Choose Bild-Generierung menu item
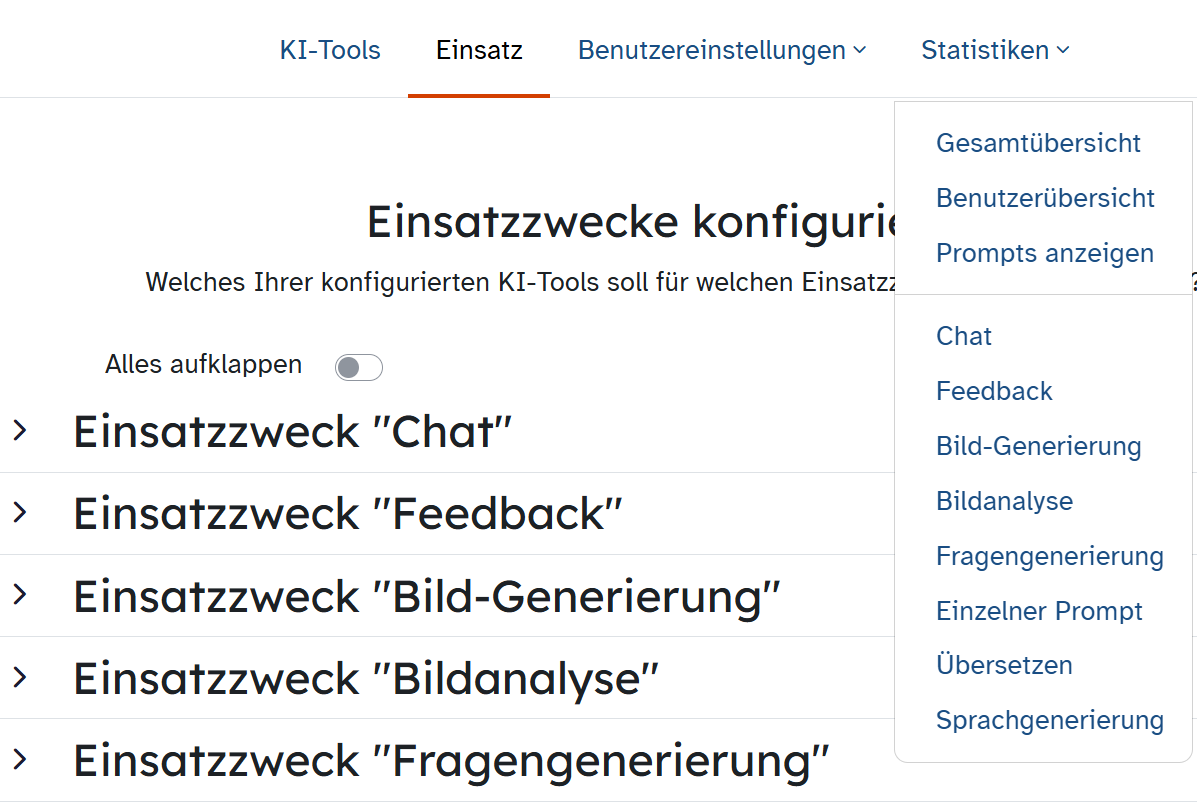Screen dimensions: 1197x808 click(x=1038, y=446)
